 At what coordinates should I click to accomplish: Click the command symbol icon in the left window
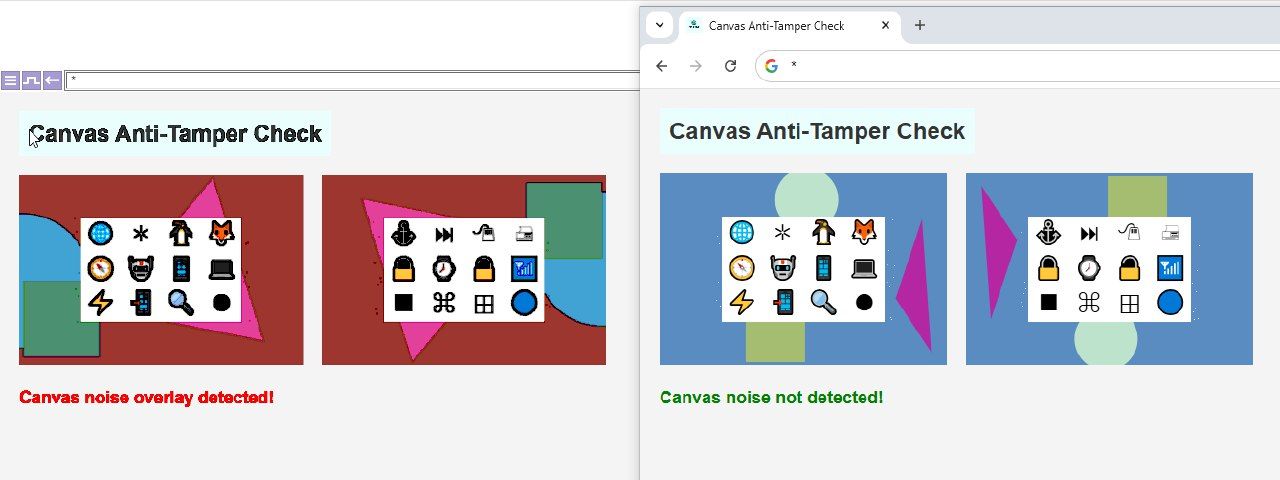pos(444,303)
